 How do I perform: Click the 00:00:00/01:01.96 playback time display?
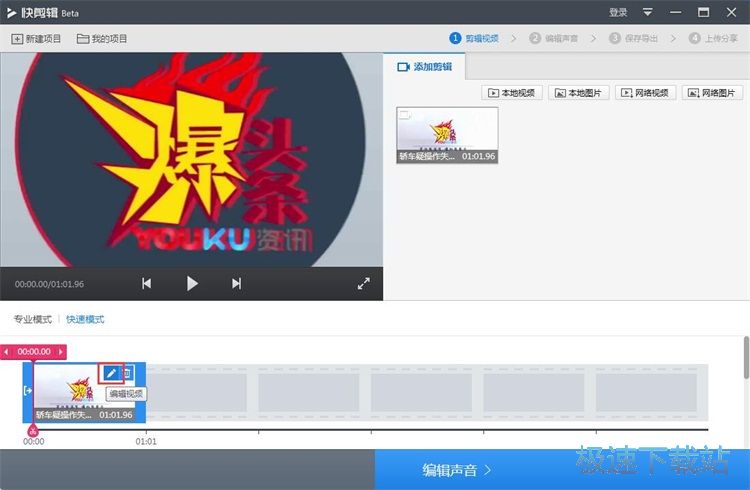tap(49, 284)
